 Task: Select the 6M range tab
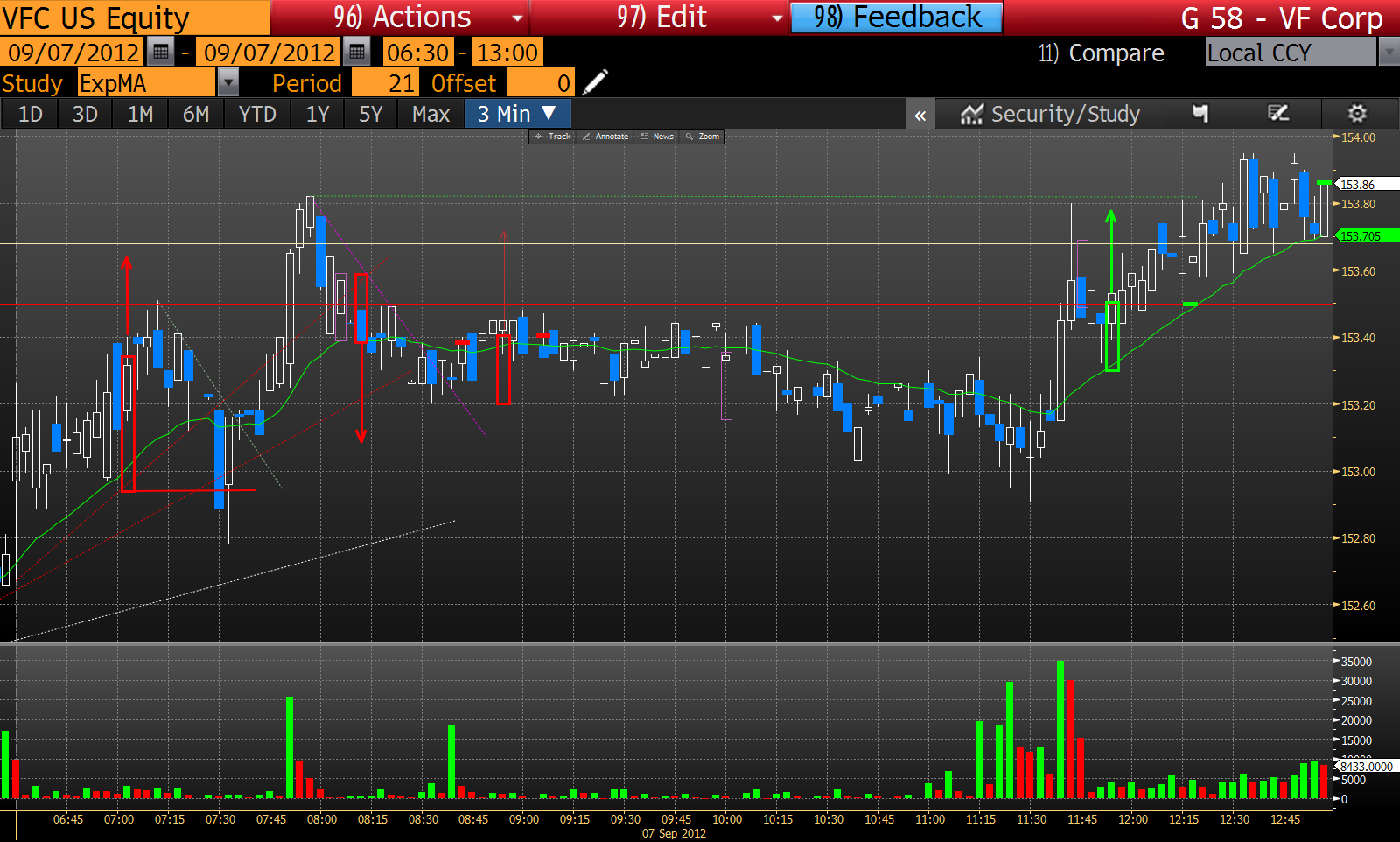click(196, 115)
